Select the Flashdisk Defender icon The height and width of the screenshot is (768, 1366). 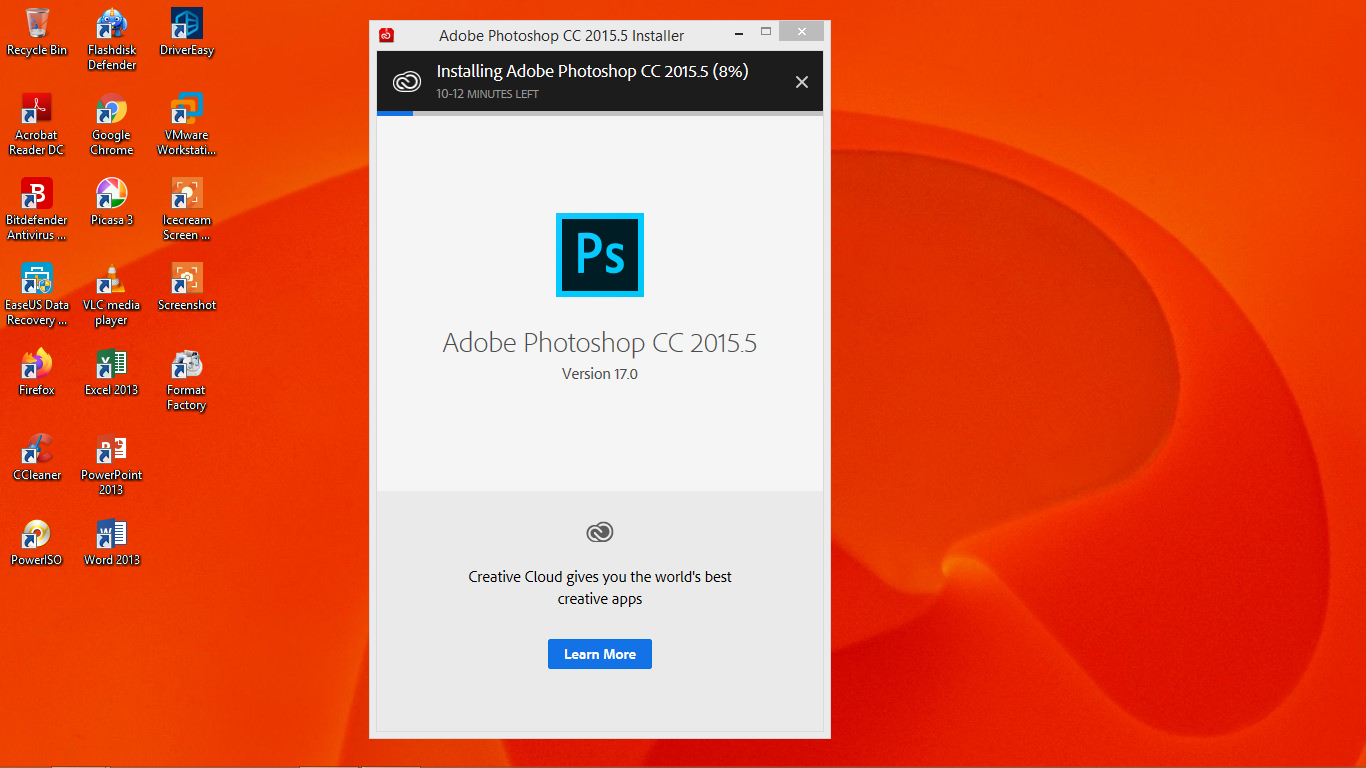[112, 39]
